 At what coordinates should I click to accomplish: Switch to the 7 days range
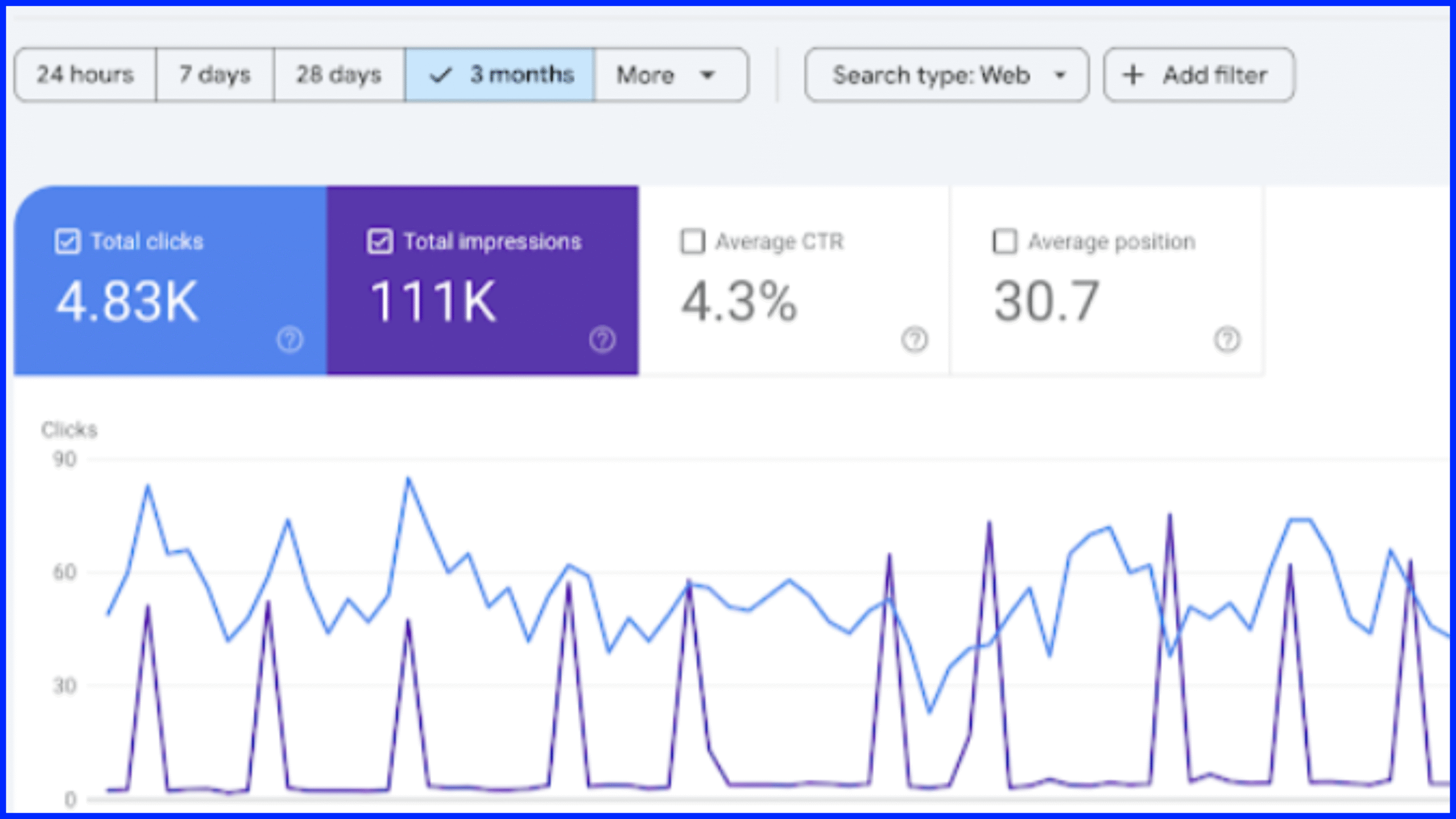(x=215, y=75)
